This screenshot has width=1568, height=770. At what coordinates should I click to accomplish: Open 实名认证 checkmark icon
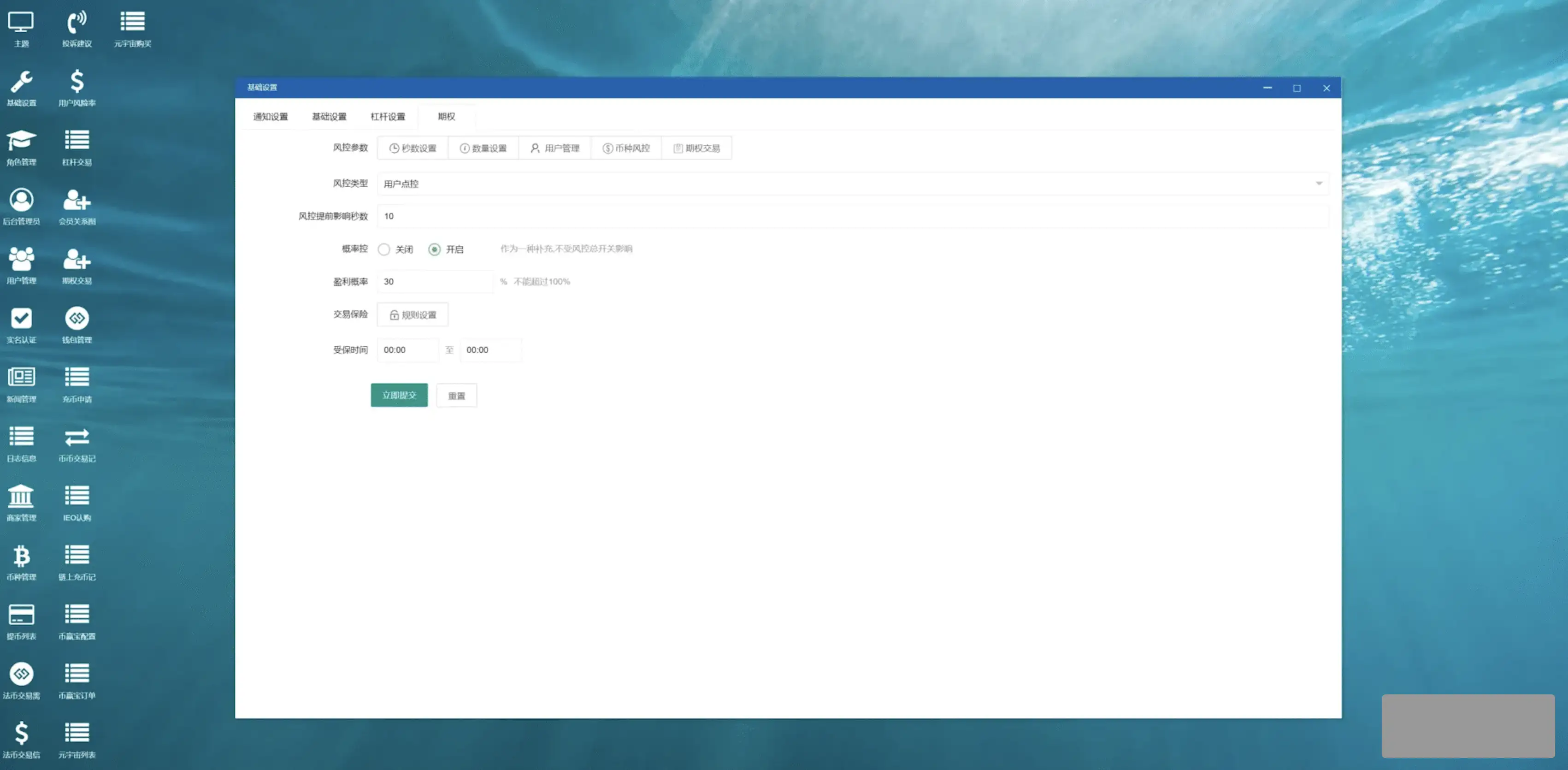click(21, 319)
